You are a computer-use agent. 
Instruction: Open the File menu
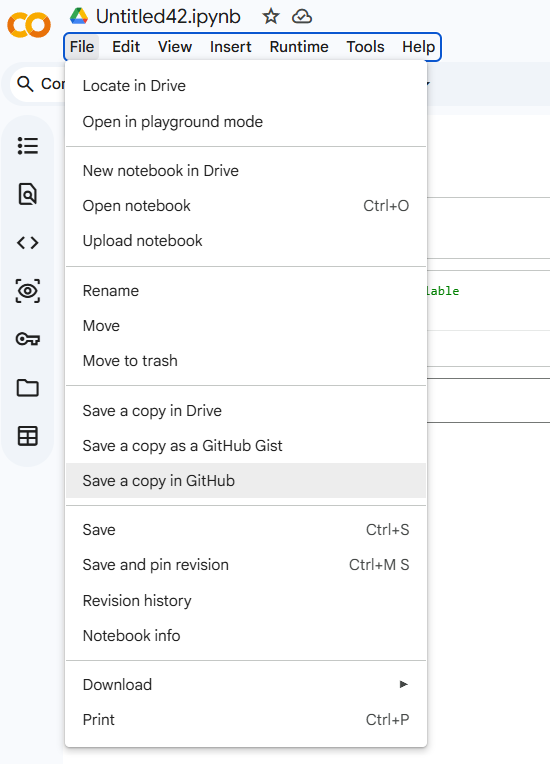coord(82,47)
